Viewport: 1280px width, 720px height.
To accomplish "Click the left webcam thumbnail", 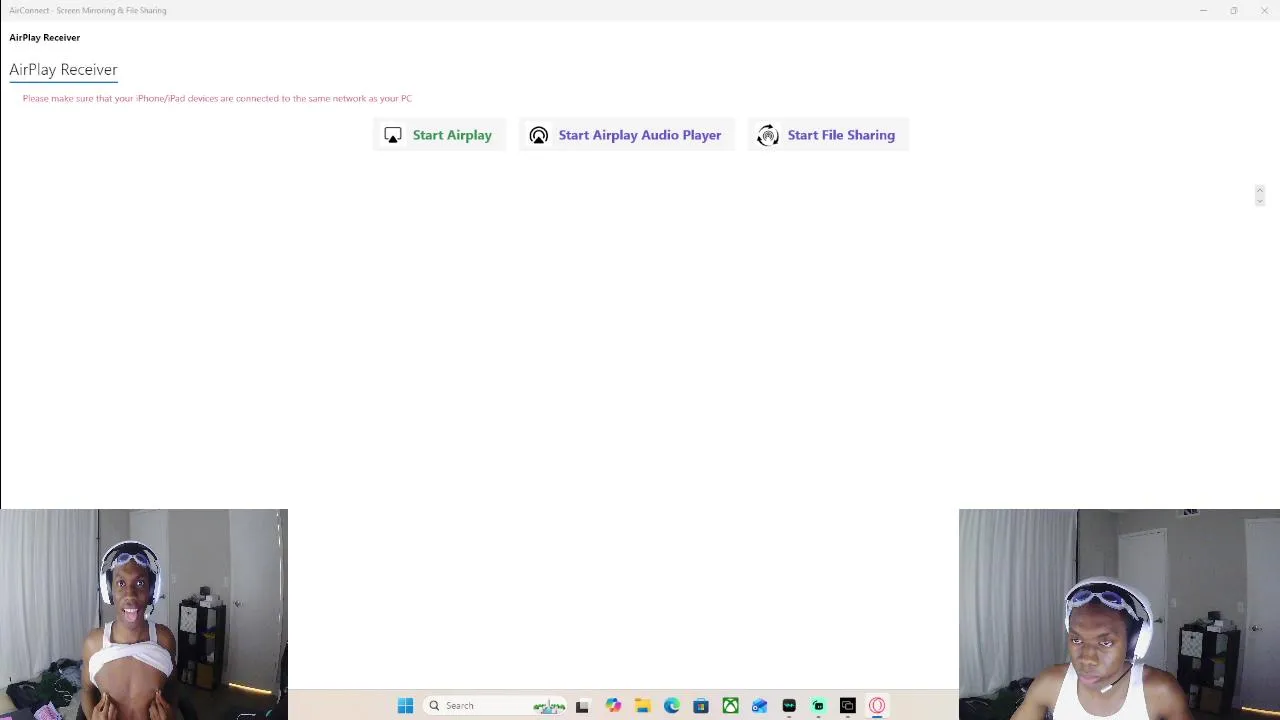I will [x=144, y=614].
